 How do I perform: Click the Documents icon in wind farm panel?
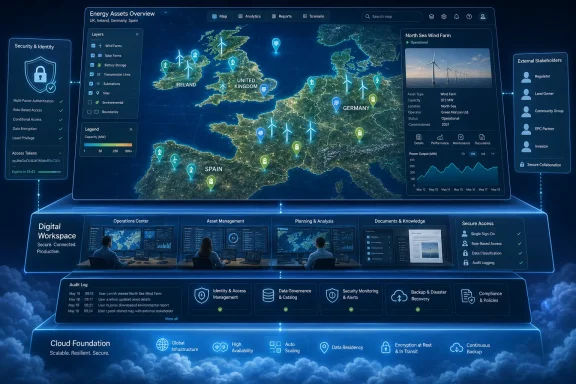pyautogui.click(x=482, y=137)
